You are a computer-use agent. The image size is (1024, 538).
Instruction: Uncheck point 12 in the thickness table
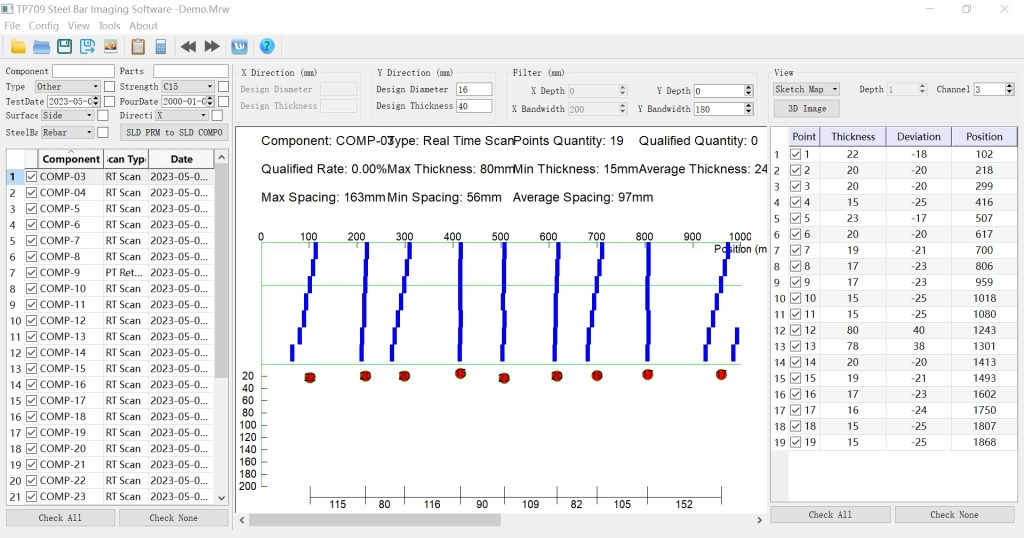795,330
